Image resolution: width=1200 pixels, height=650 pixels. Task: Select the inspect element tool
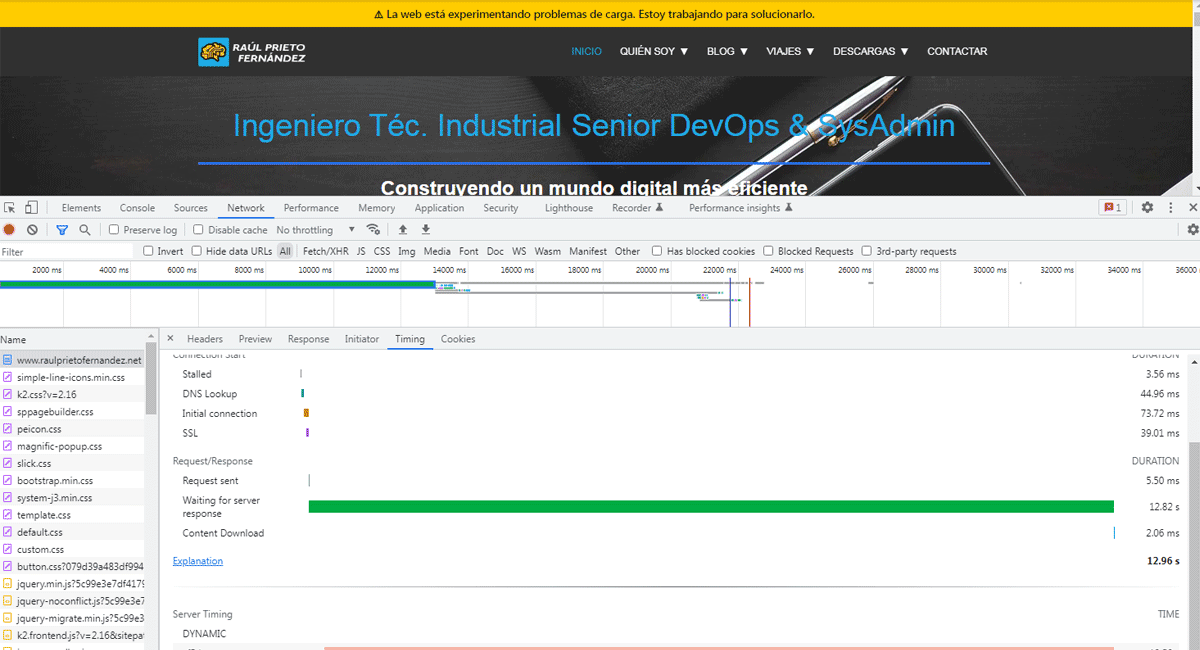pyautogui.click(x=10, y=207)
